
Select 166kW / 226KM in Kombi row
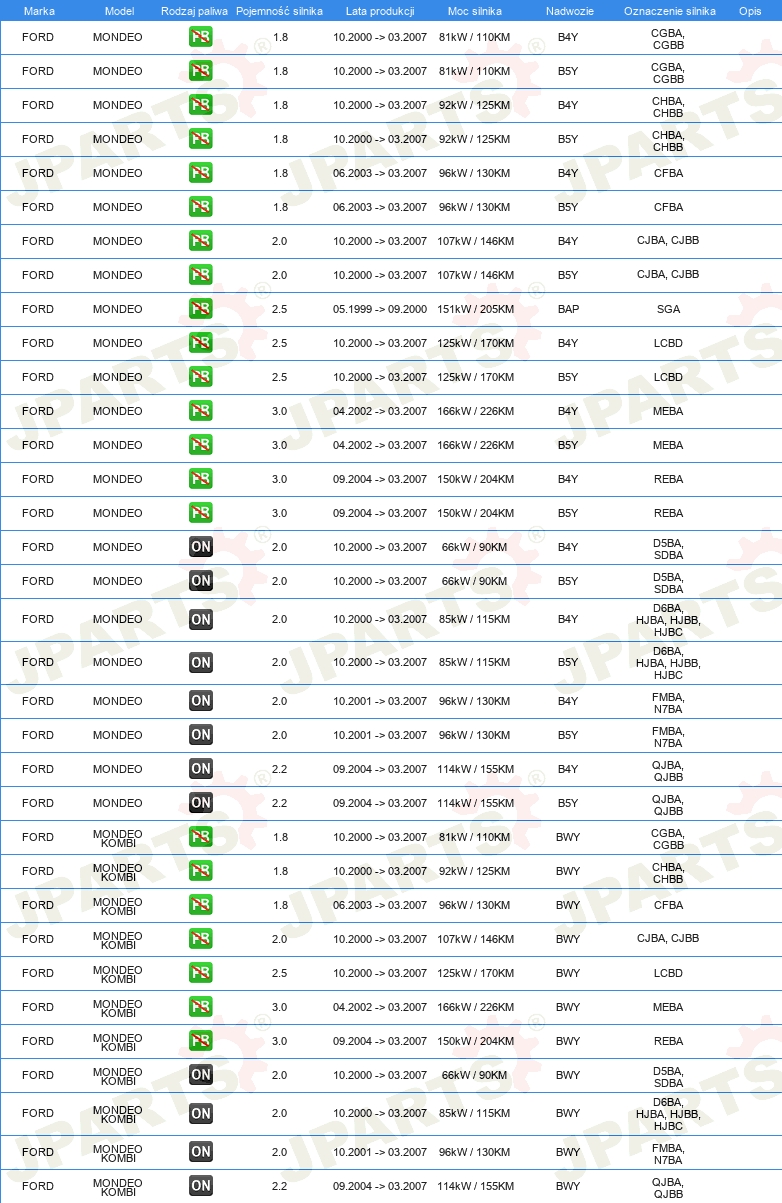pos(475,1008)
